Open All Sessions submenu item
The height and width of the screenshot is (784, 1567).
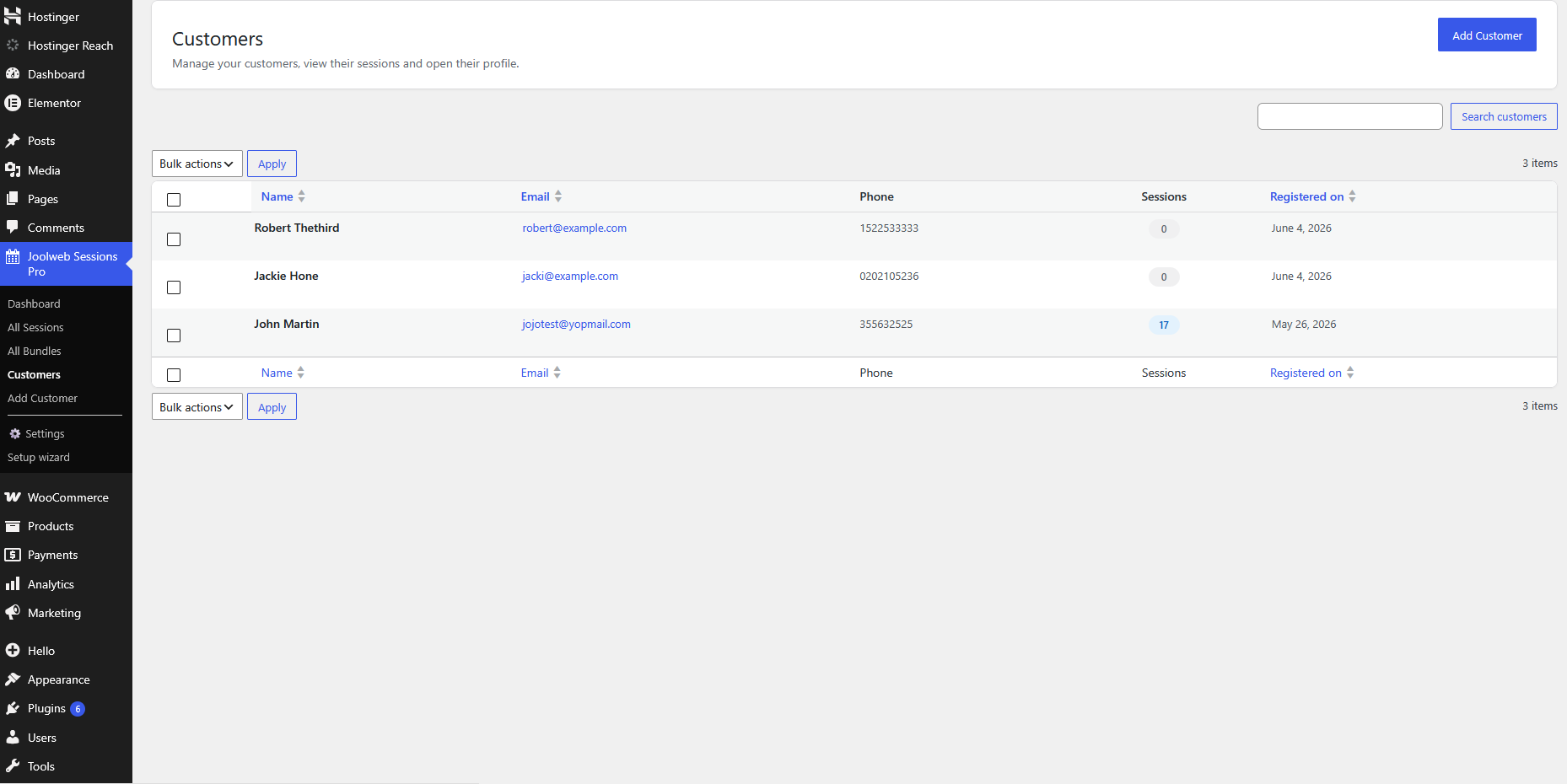35,327
